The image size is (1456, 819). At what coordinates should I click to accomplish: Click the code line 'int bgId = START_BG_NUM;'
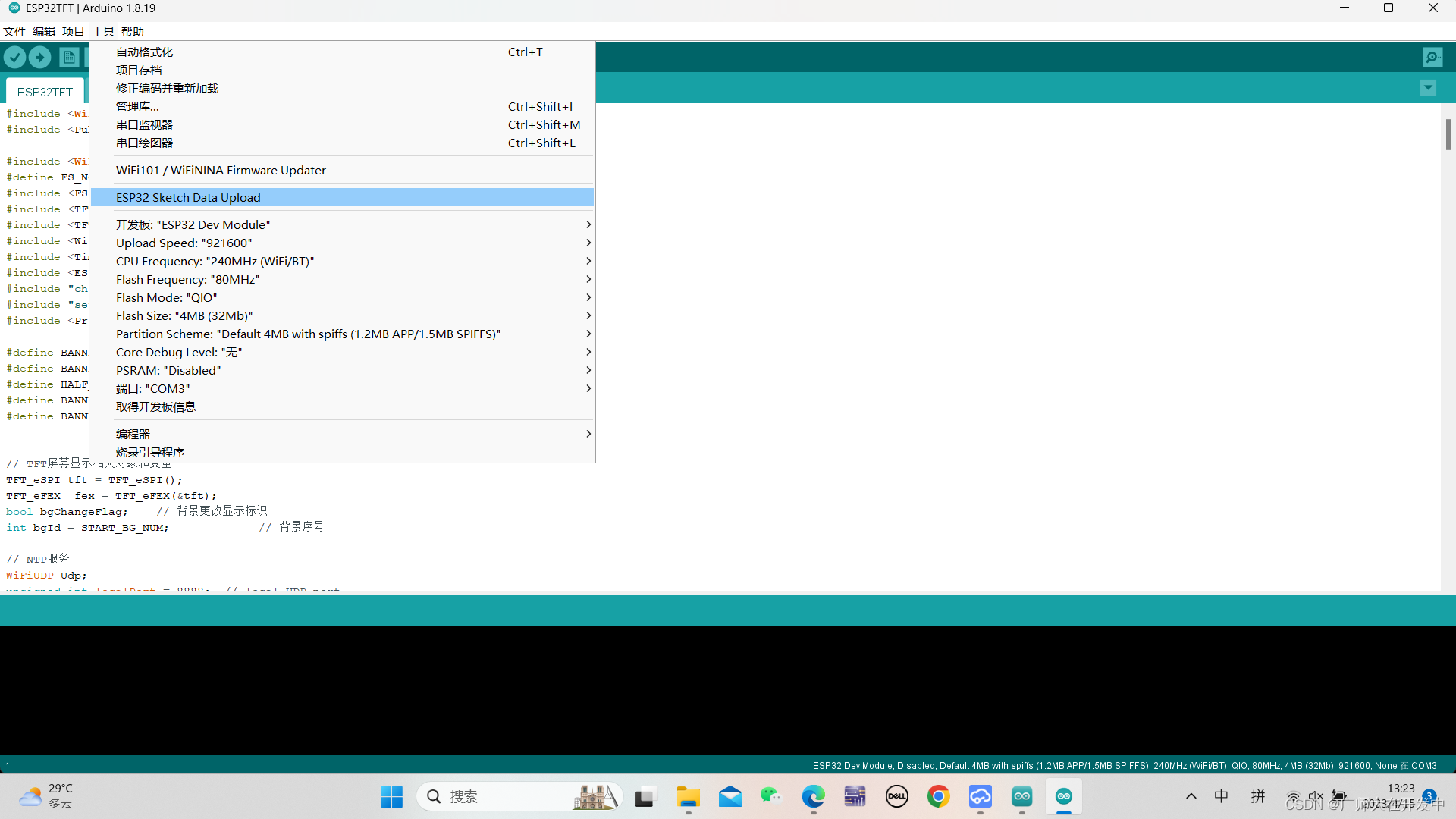87,528
